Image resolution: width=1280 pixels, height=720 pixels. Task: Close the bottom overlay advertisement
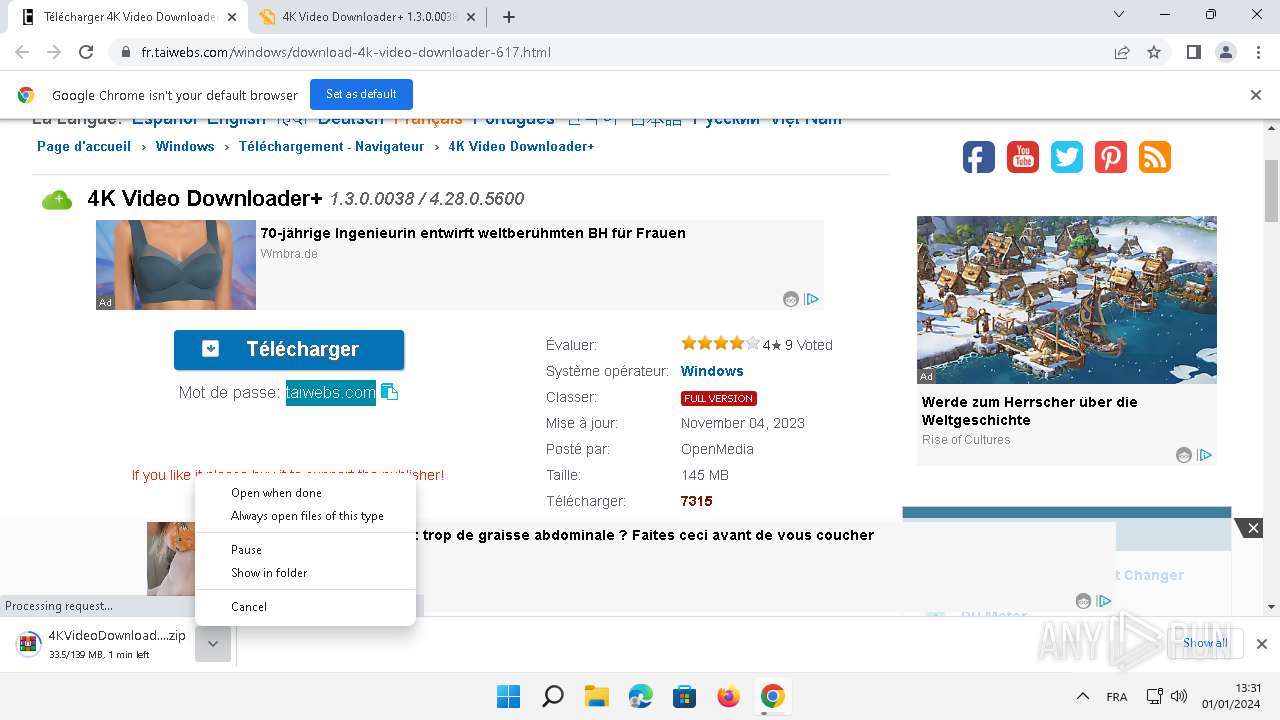click(1253, 528)
